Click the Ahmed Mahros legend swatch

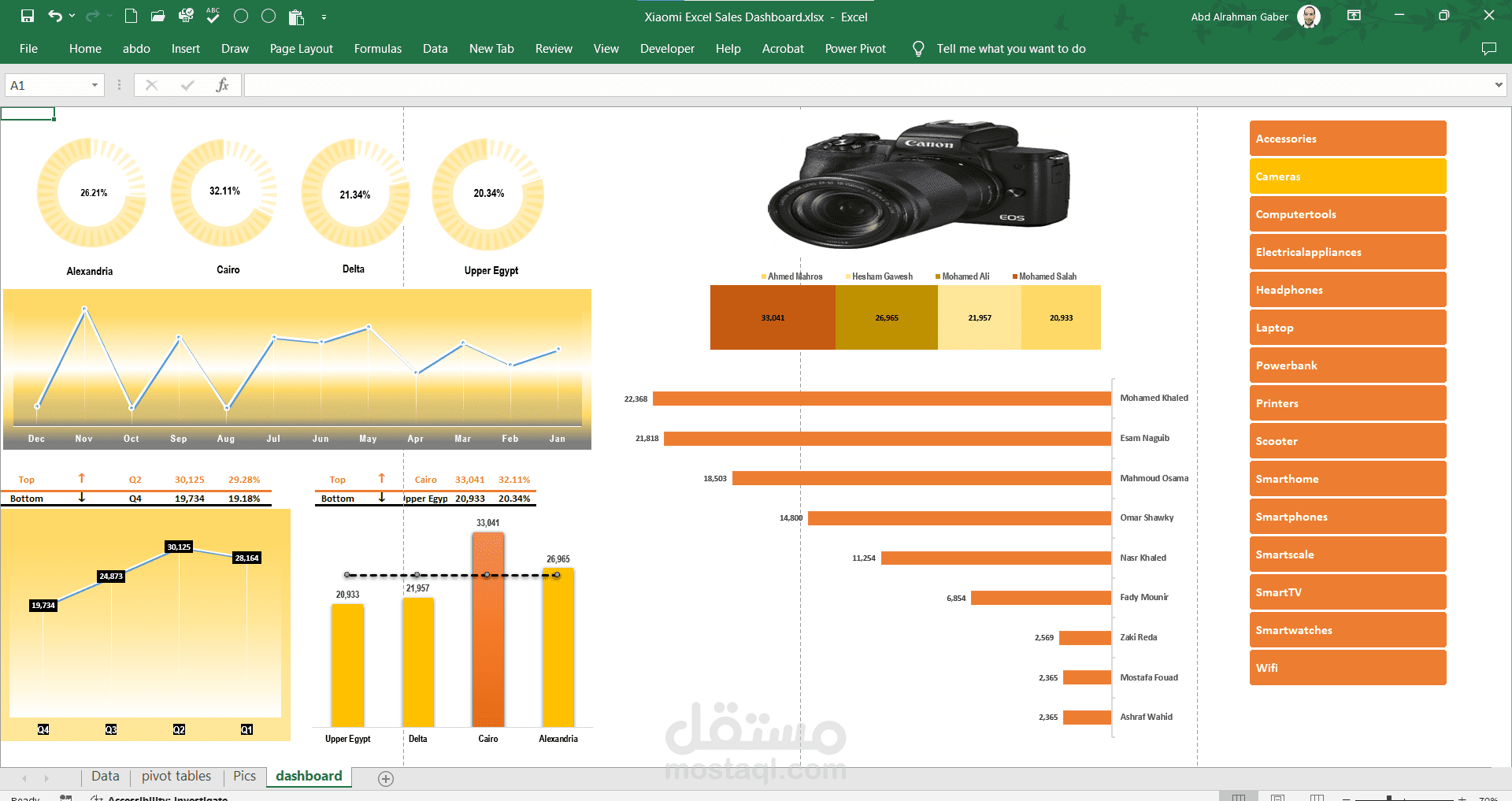pos(764,276)
